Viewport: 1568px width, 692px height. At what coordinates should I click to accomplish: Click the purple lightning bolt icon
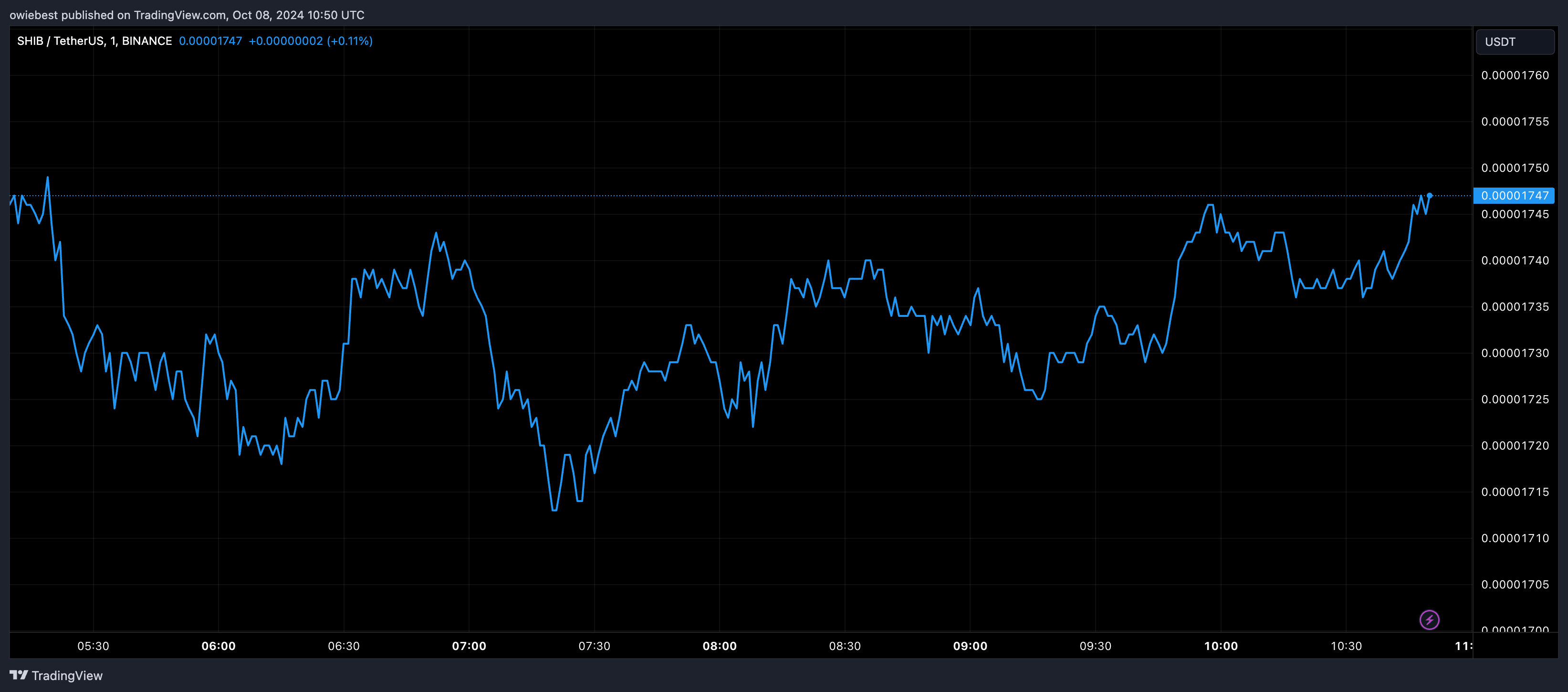coord(1429,619)
